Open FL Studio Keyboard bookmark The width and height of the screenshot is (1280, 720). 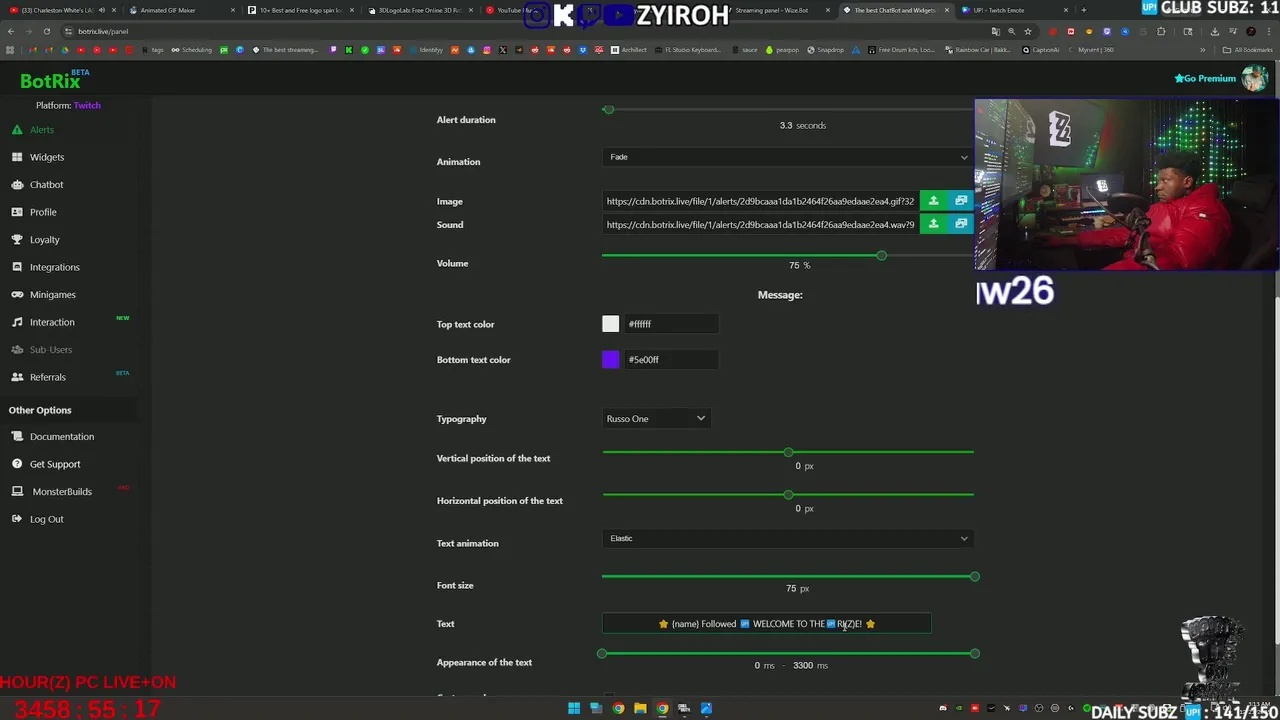point(688,50)
